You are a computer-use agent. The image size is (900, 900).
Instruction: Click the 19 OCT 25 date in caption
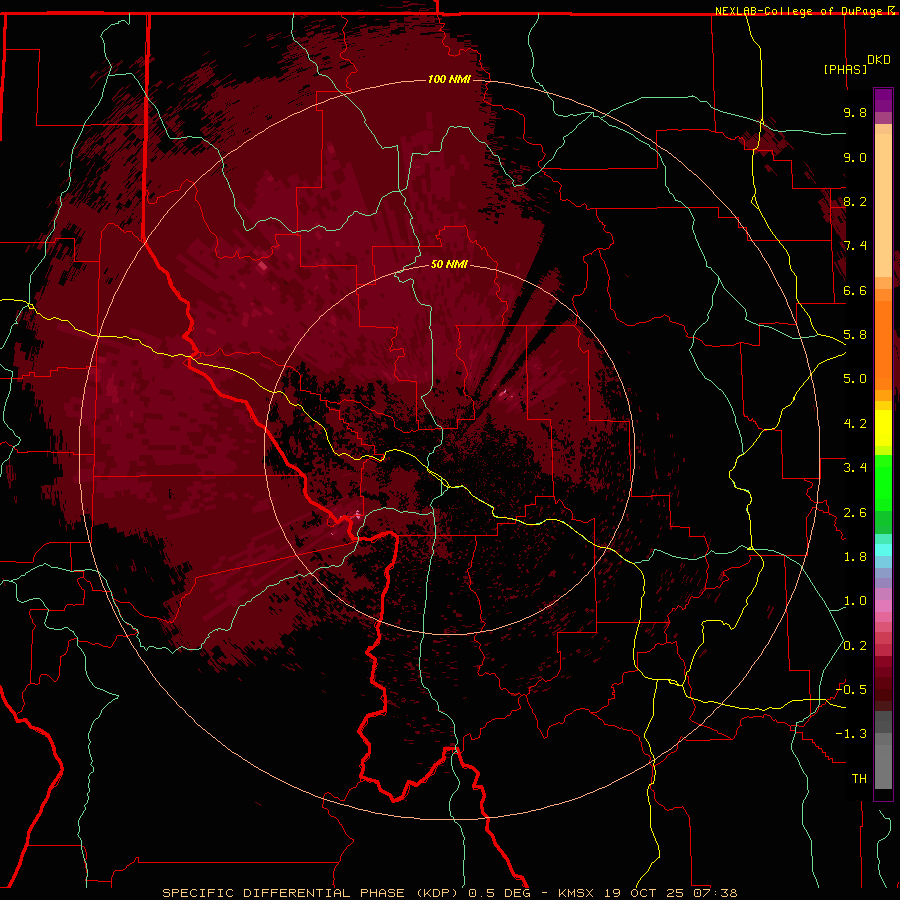(x=643, y=893)
